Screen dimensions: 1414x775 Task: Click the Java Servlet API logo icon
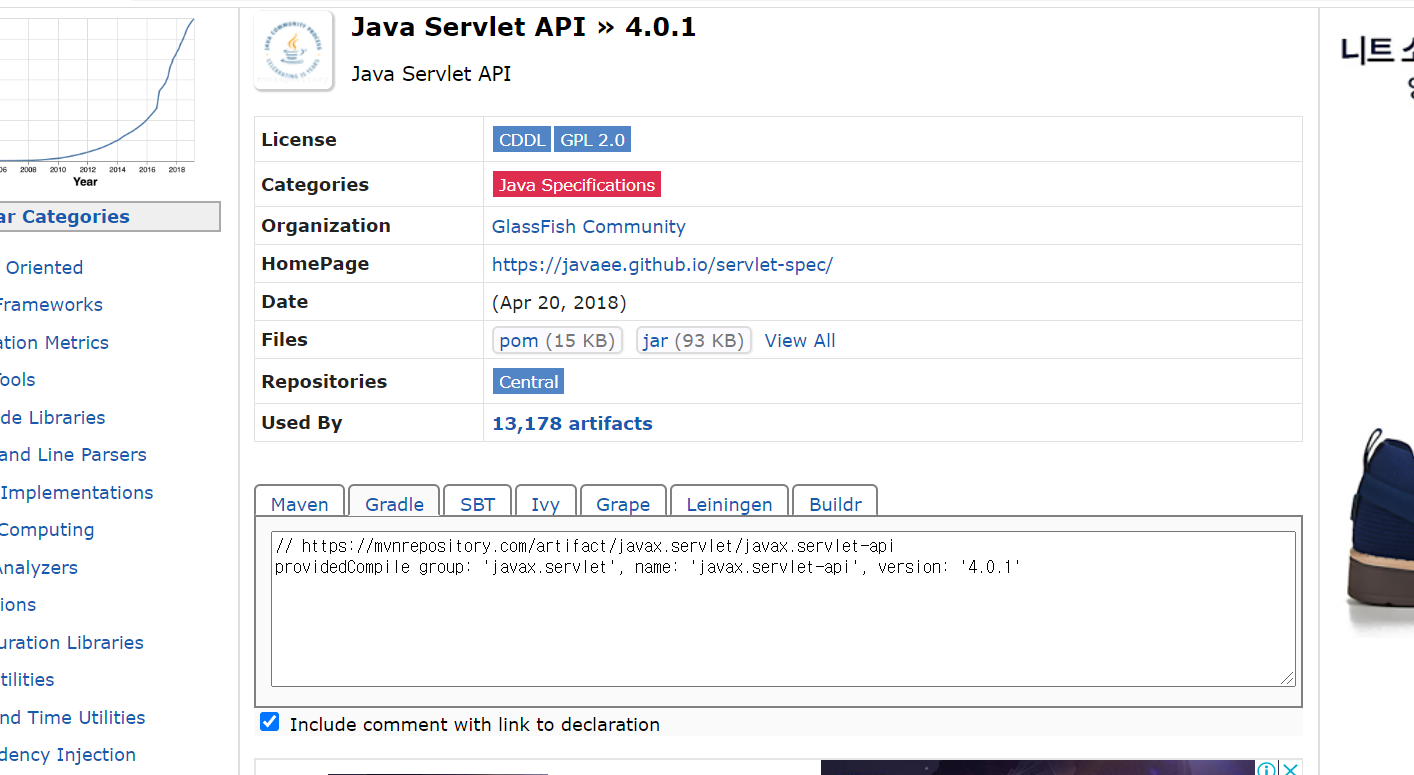(x=293, y=51)
